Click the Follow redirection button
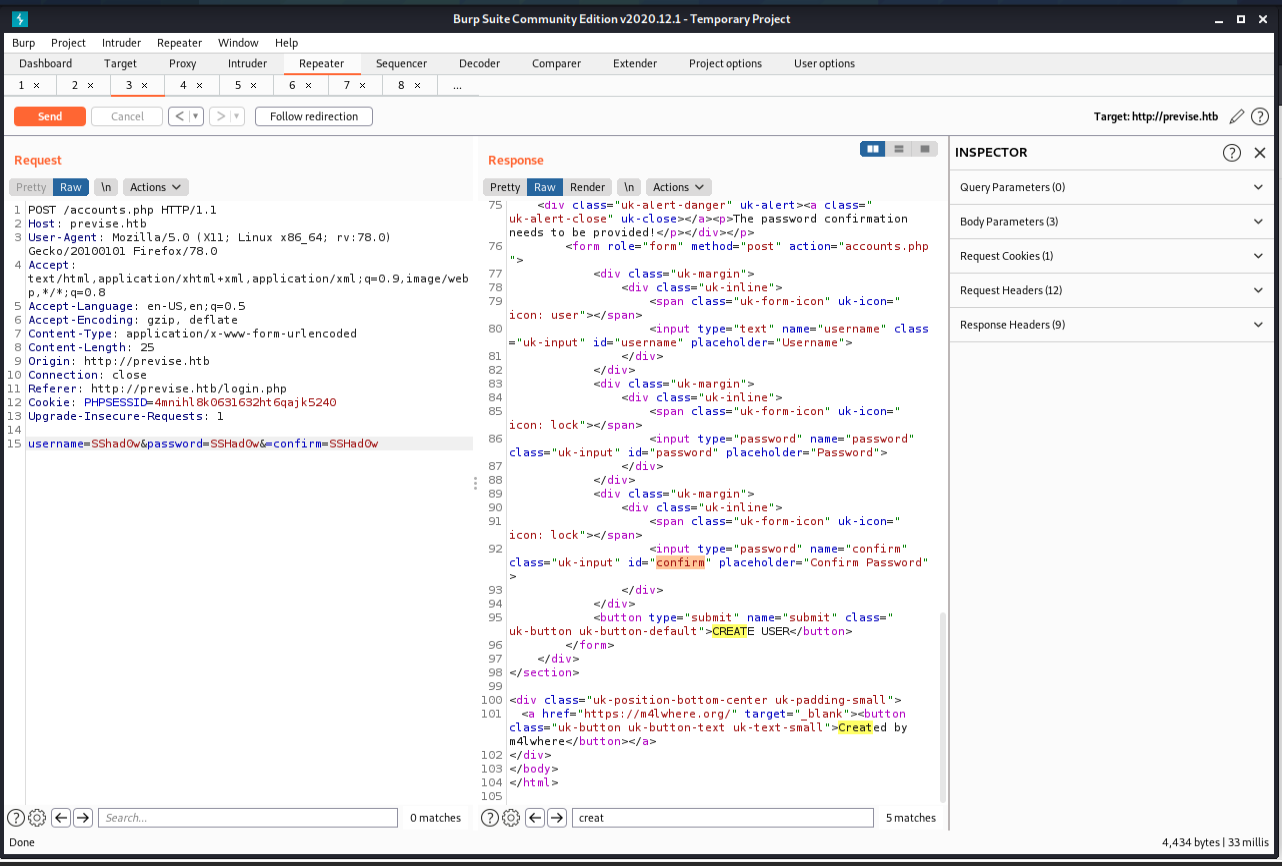 pos(314,117)
